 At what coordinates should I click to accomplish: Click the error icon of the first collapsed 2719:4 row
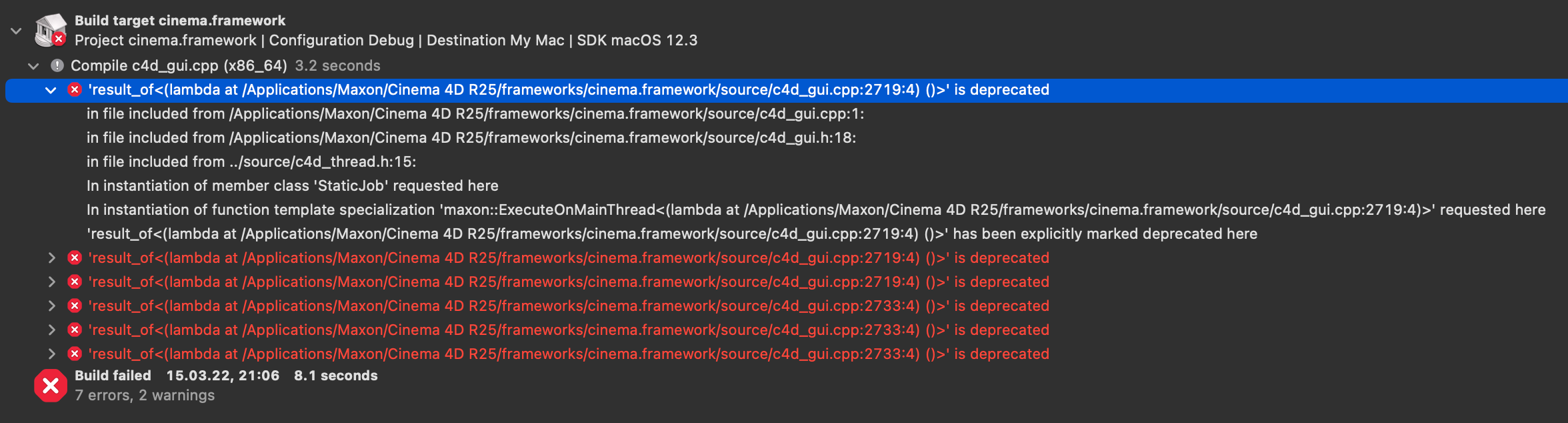point(75,258)
